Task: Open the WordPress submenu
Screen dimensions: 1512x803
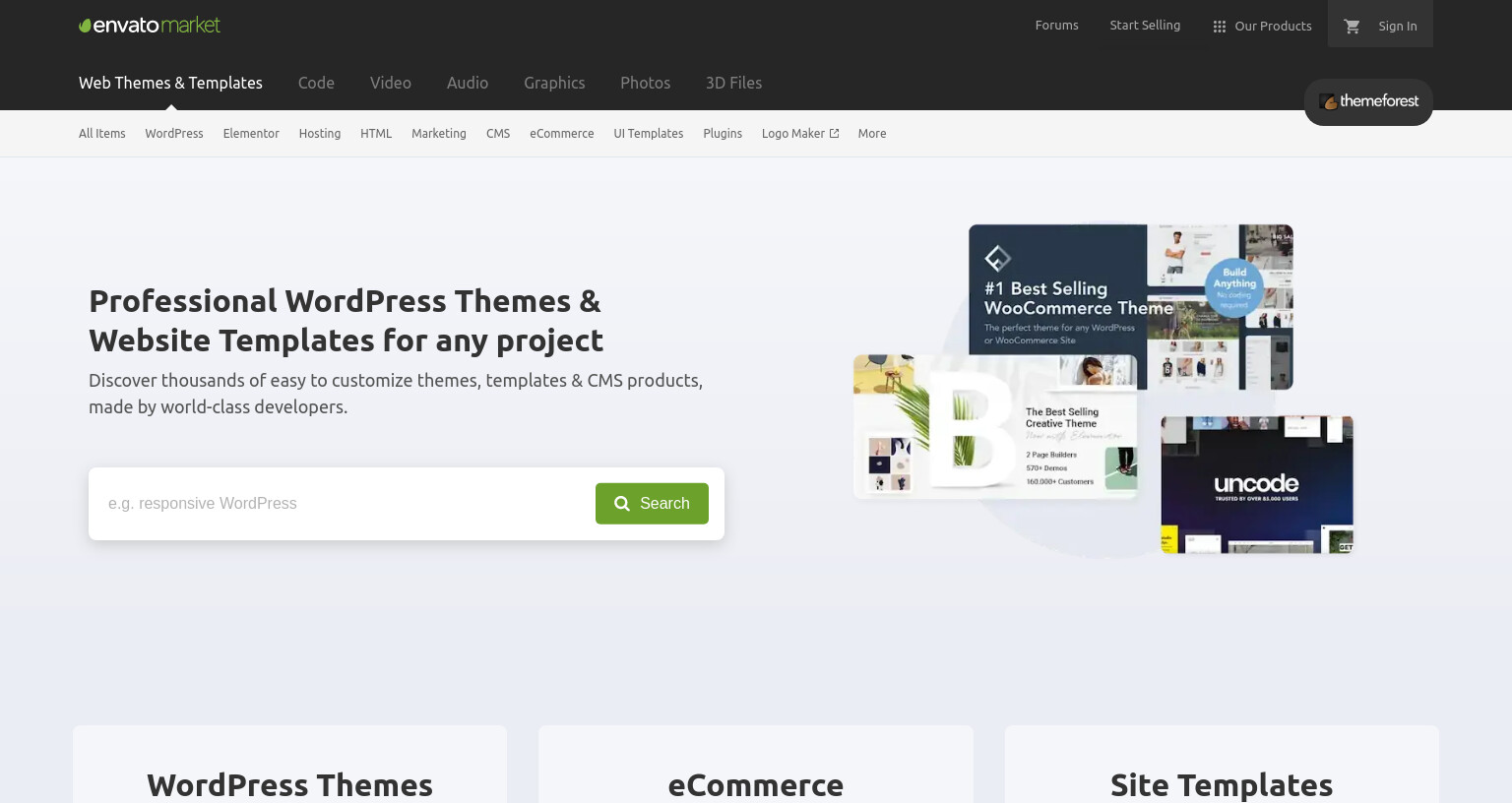Action: tap(174, 134)
